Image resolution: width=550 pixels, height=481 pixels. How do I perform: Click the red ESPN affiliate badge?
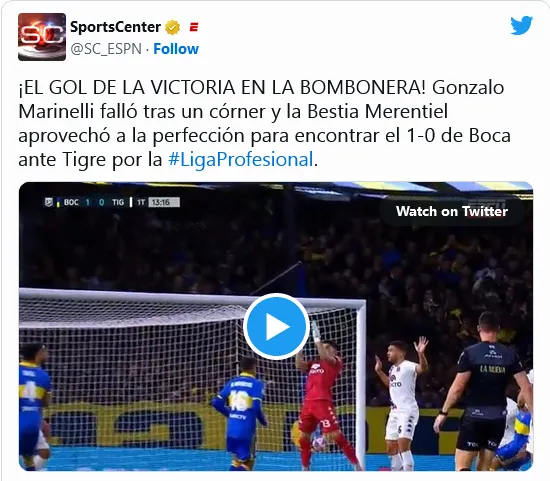tap(194, 27)
